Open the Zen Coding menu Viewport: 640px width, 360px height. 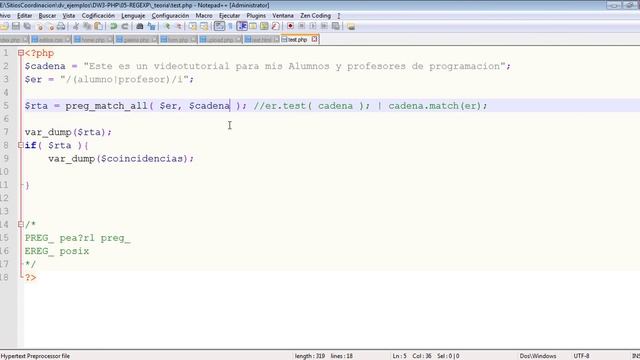click(316, 16)
